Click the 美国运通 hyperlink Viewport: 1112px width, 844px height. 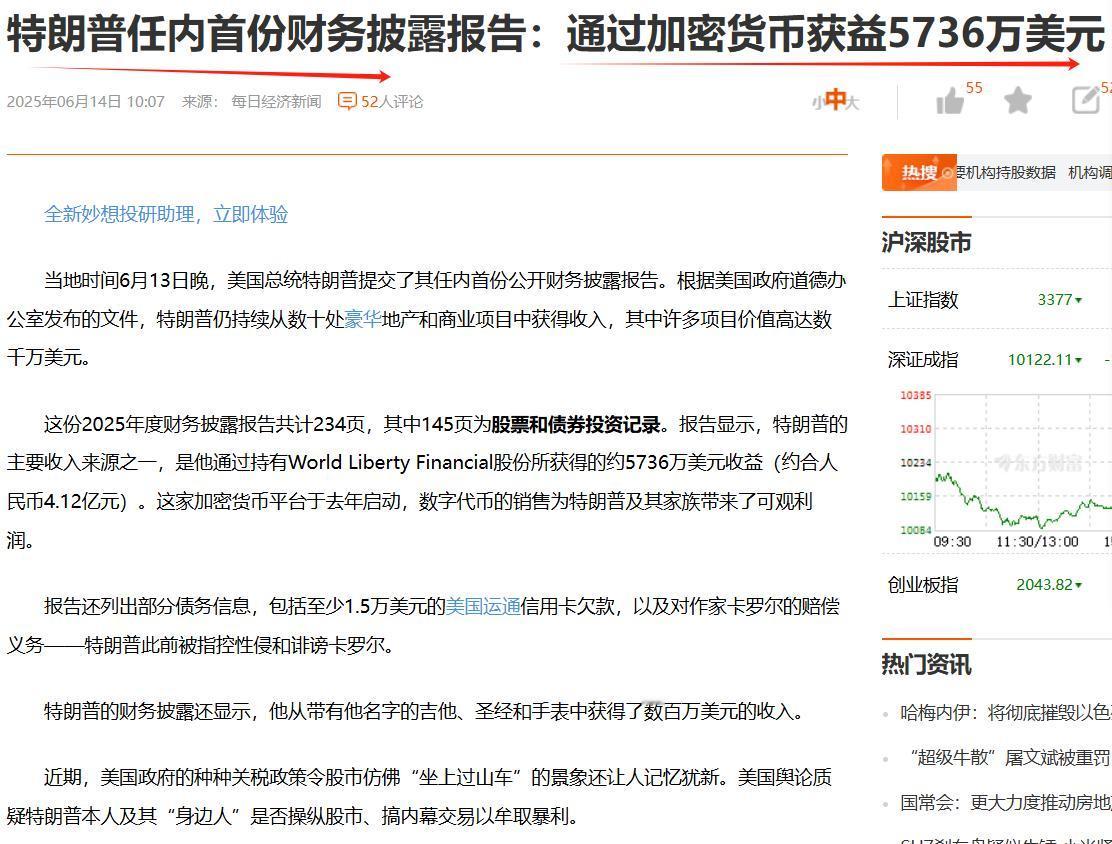[483, 606]
